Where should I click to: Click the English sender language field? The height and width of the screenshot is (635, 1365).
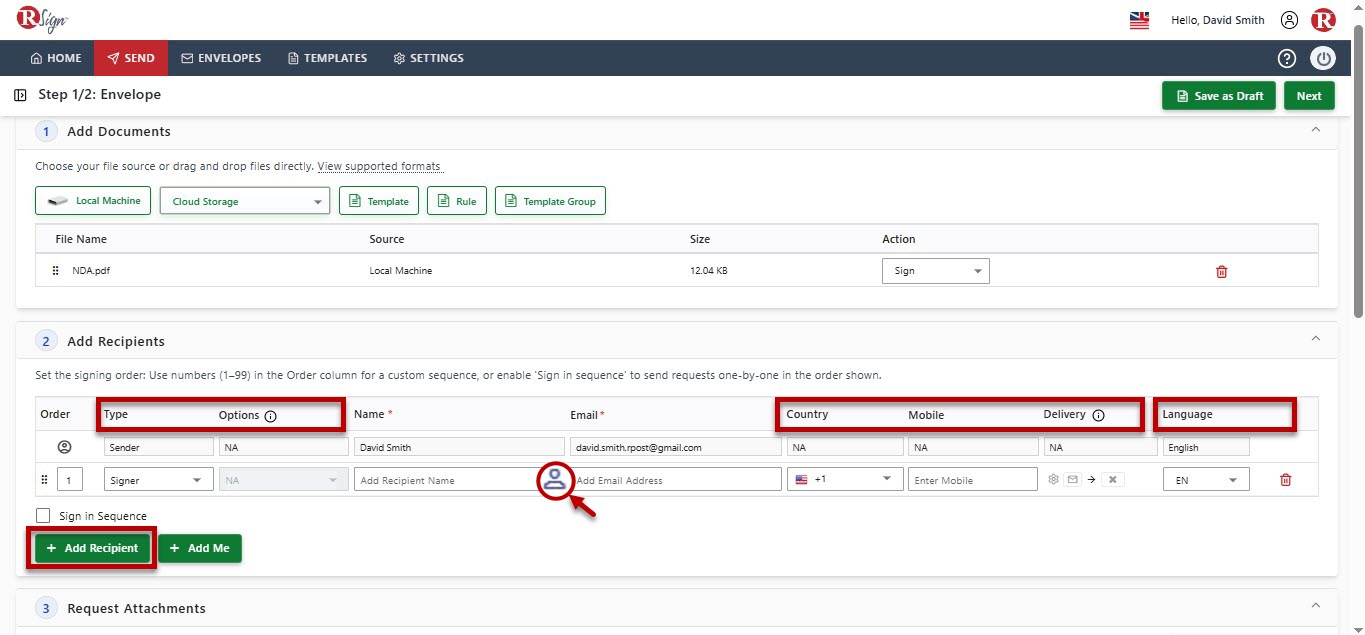[x=1206, y=447]
